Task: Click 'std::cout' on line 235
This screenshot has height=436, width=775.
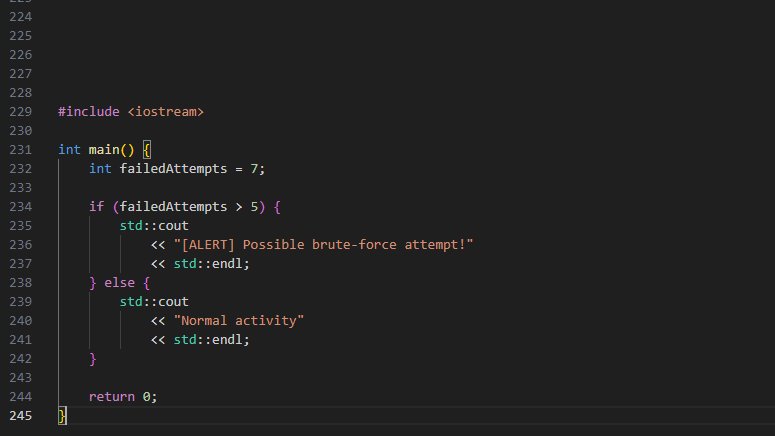Action: pos(154,226)
